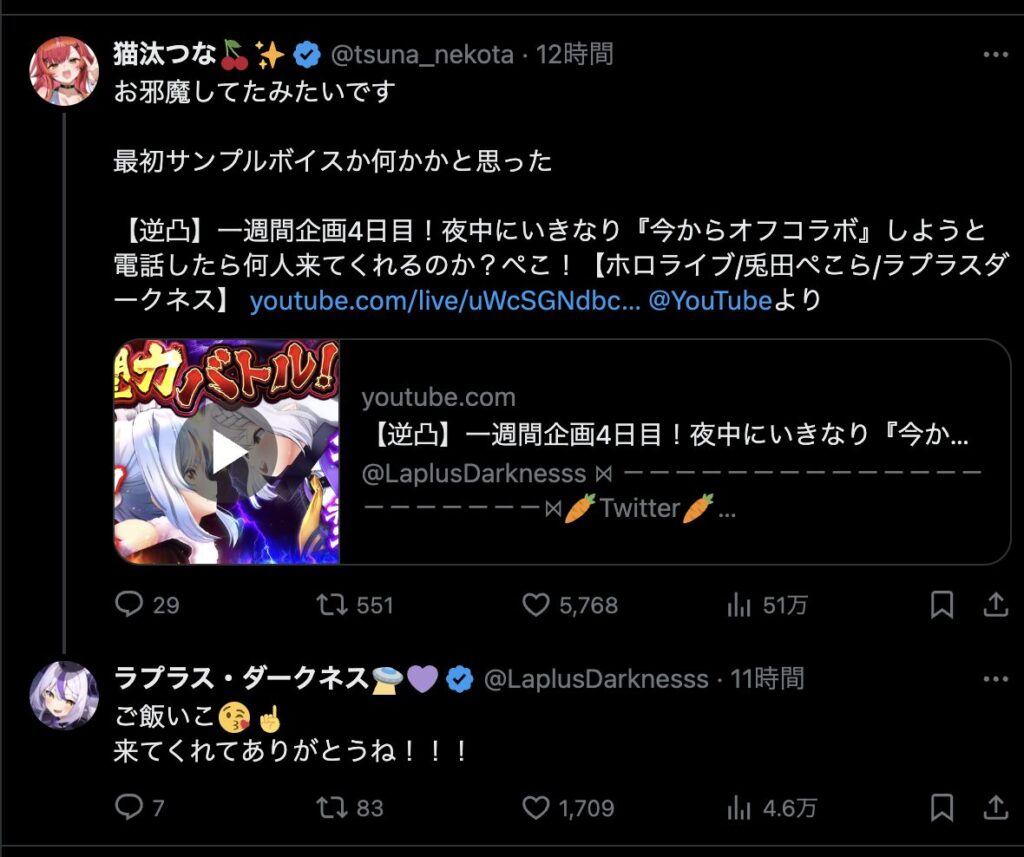The image size is (1024, 857).
Task: Play the YouTube video thumbnail preview
Action: [x=227, y=451]
